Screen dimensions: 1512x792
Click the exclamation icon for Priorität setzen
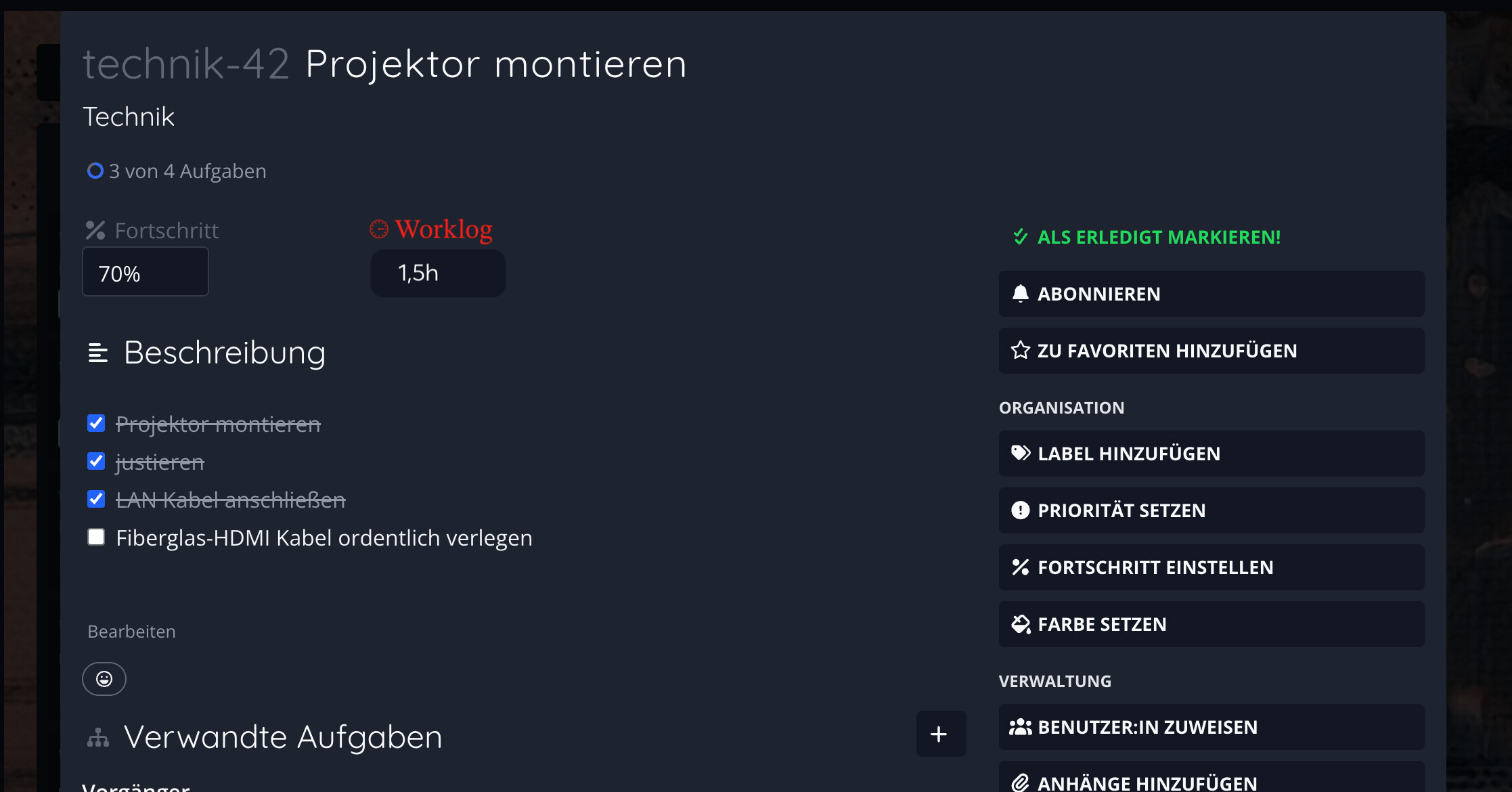(1020, 510)
